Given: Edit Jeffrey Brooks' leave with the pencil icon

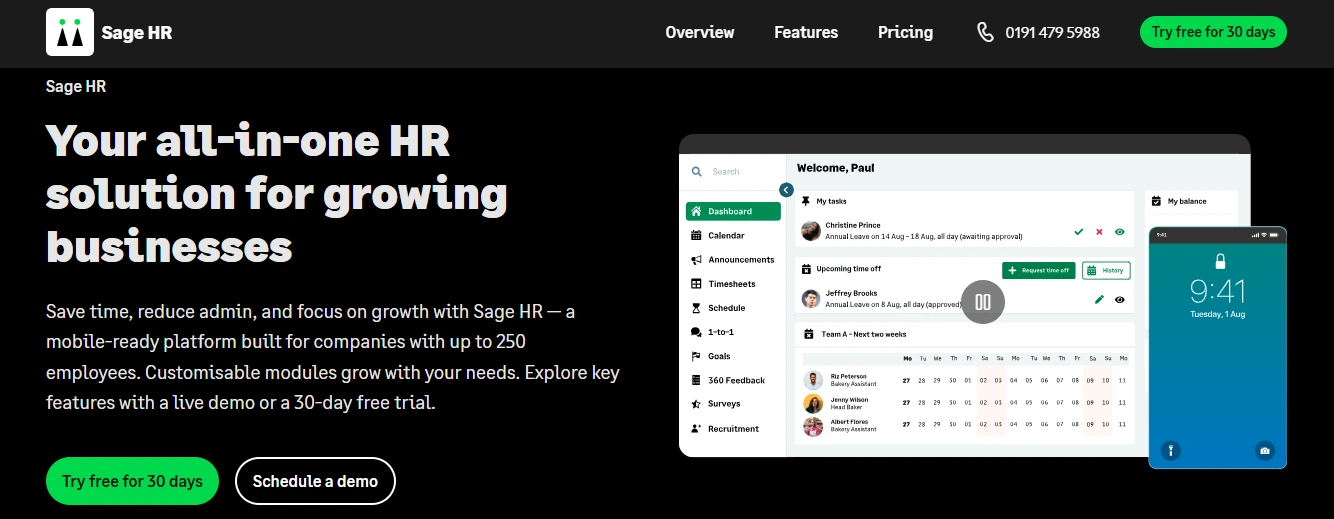Looking at the screenshot, I should click(1099, 299).
